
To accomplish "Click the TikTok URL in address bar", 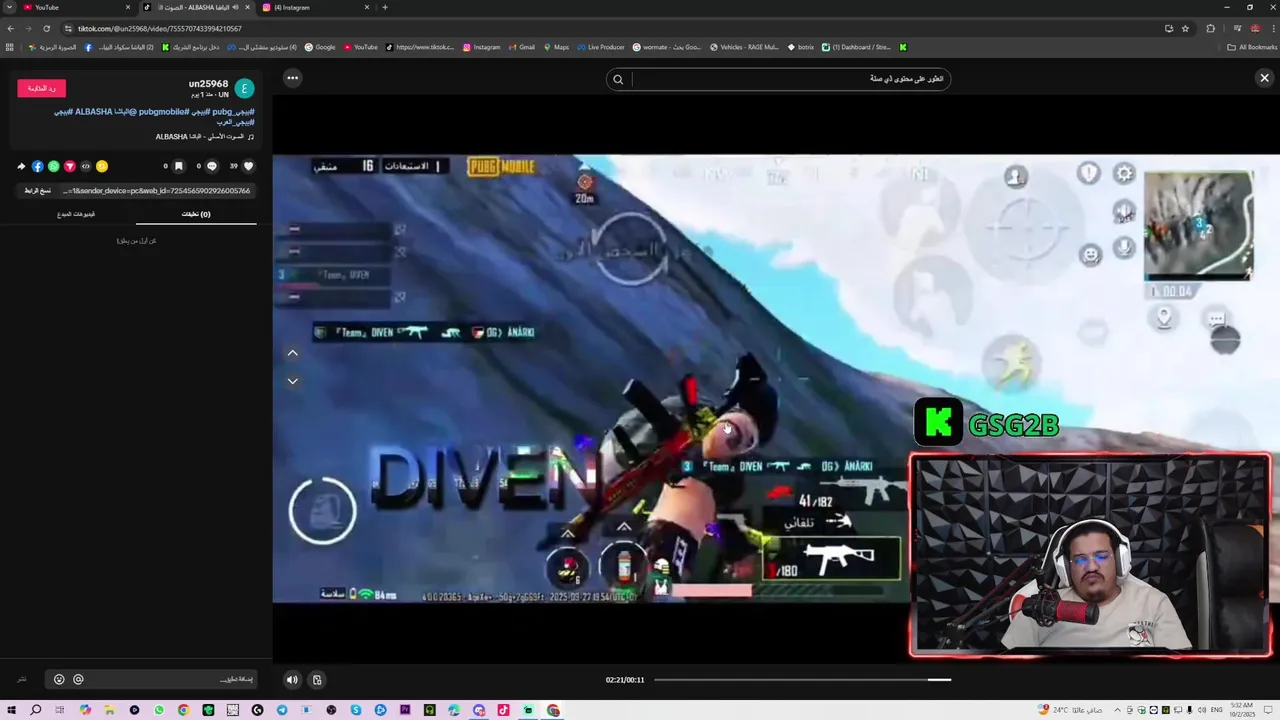I will [x=160, y=29].
